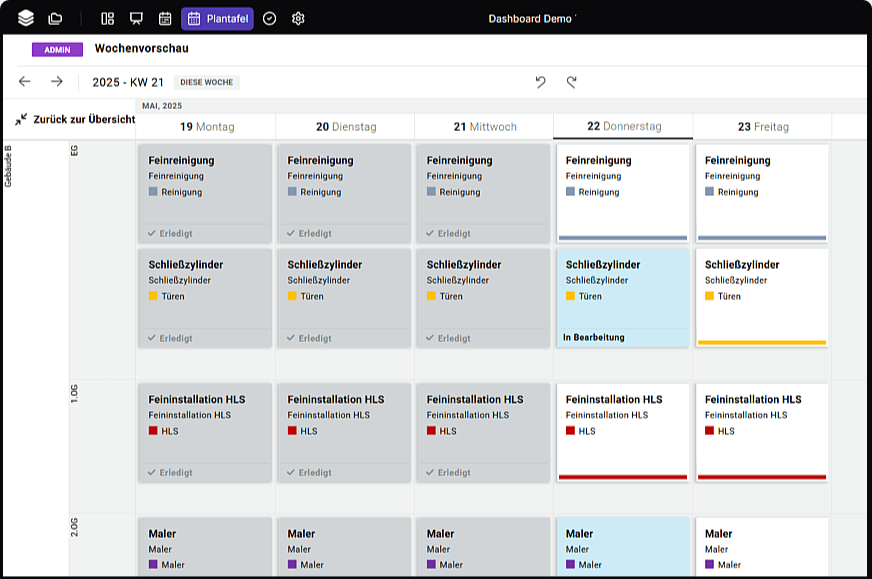Click the presentation screen icon
The image size is (872, 579).
(x=136, y=18)
